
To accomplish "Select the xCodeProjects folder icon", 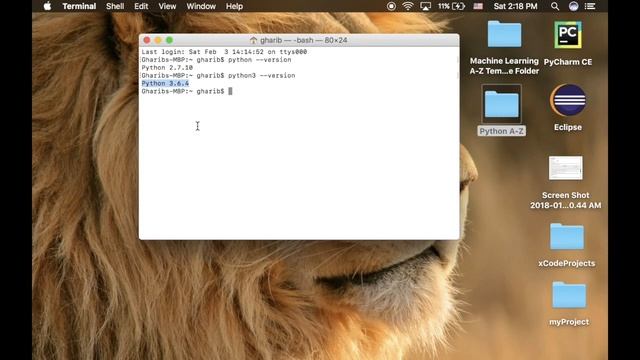I will point(567,236).
